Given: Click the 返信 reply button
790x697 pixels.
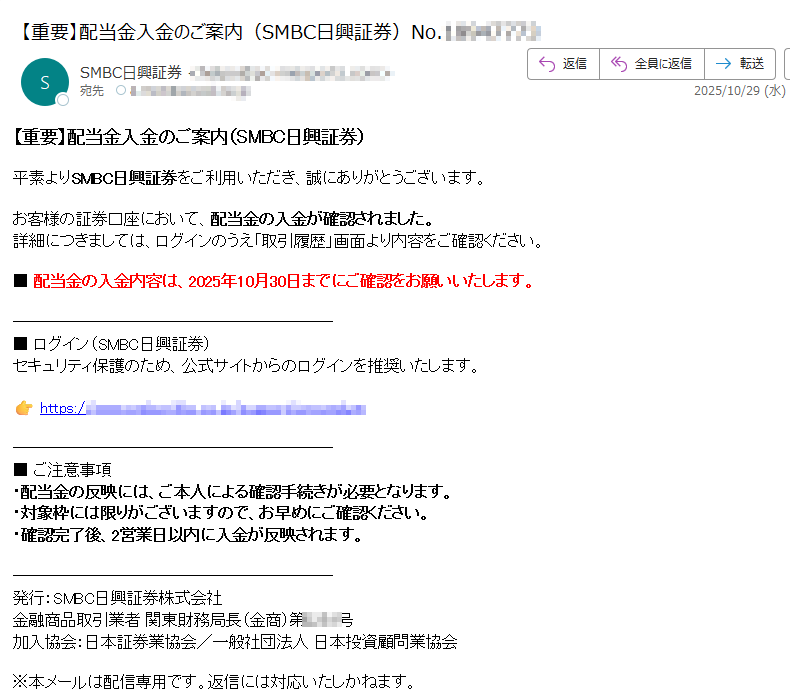Looking at the screenshot, I should (x=563, y=64).
